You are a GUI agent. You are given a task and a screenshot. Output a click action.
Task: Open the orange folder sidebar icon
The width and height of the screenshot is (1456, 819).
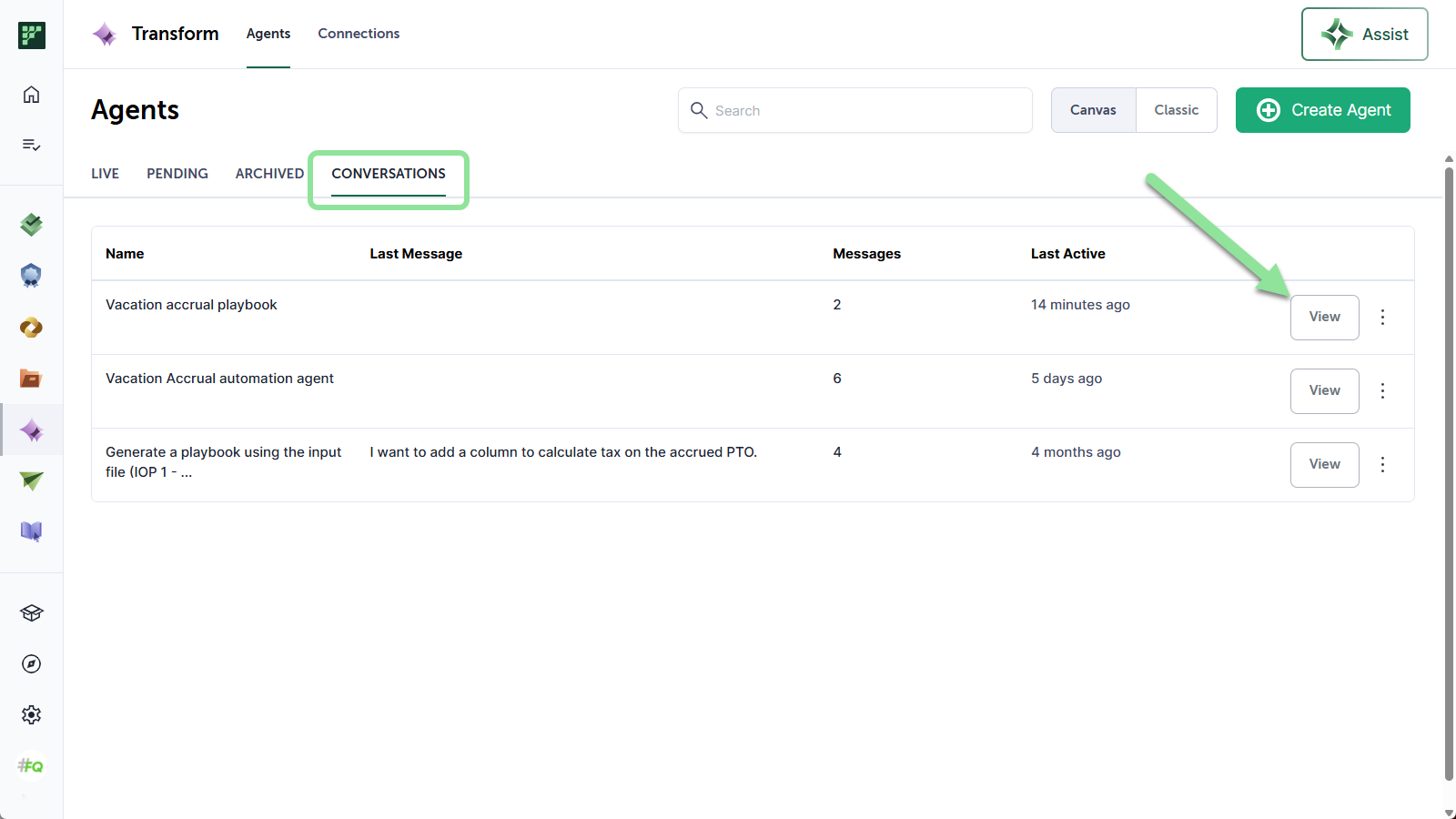(31, 379)
